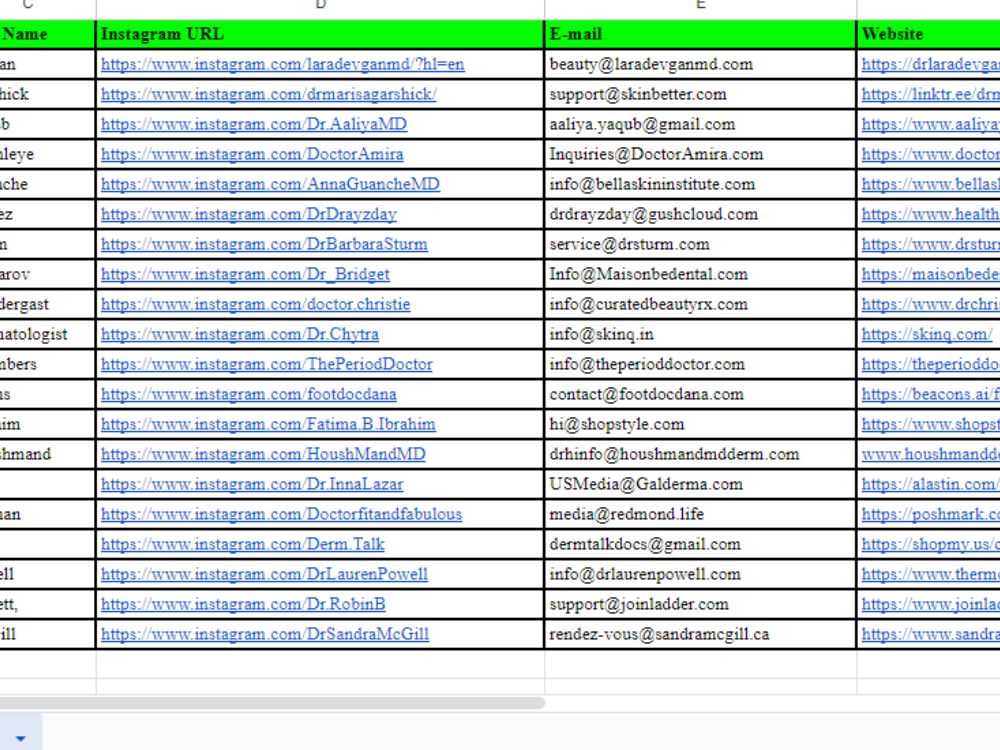1000x750 pixels.
Task: Select the info@curatedbeautyrx.com cell
Action: click(x=700, y=304)
